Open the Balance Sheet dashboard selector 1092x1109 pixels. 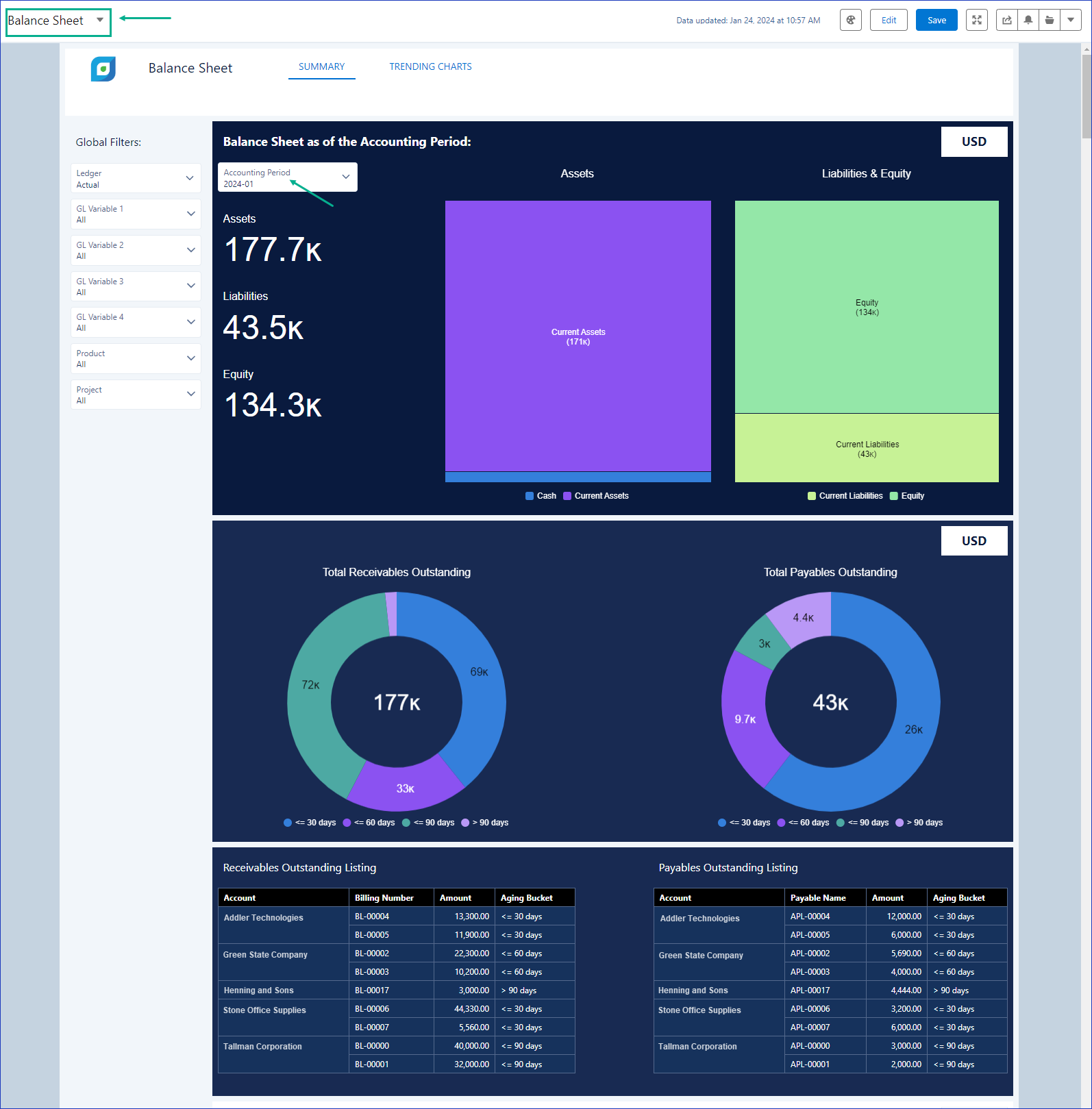click(x=58, y=21)
